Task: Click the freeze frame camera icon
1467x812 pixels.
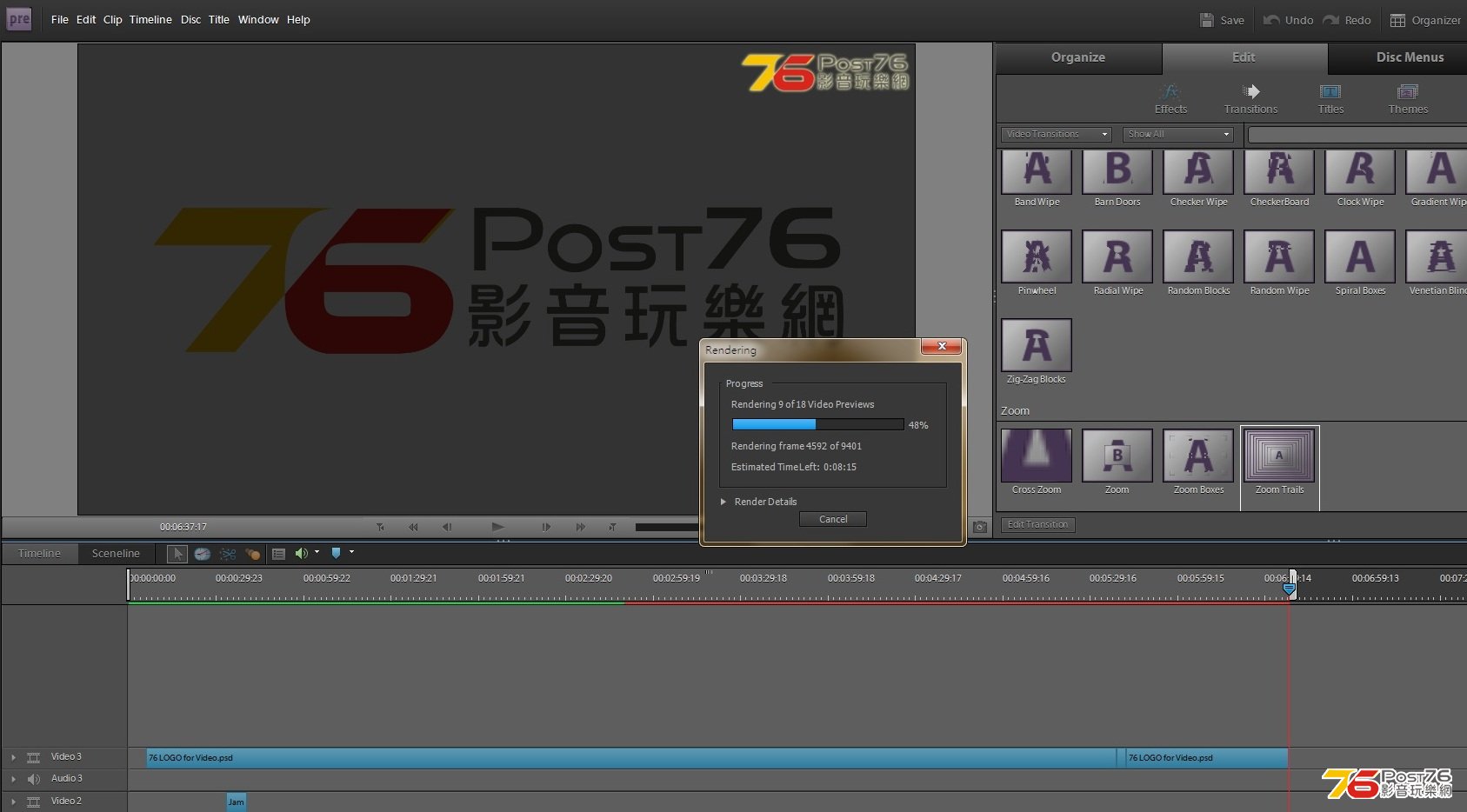Action: 980,527
